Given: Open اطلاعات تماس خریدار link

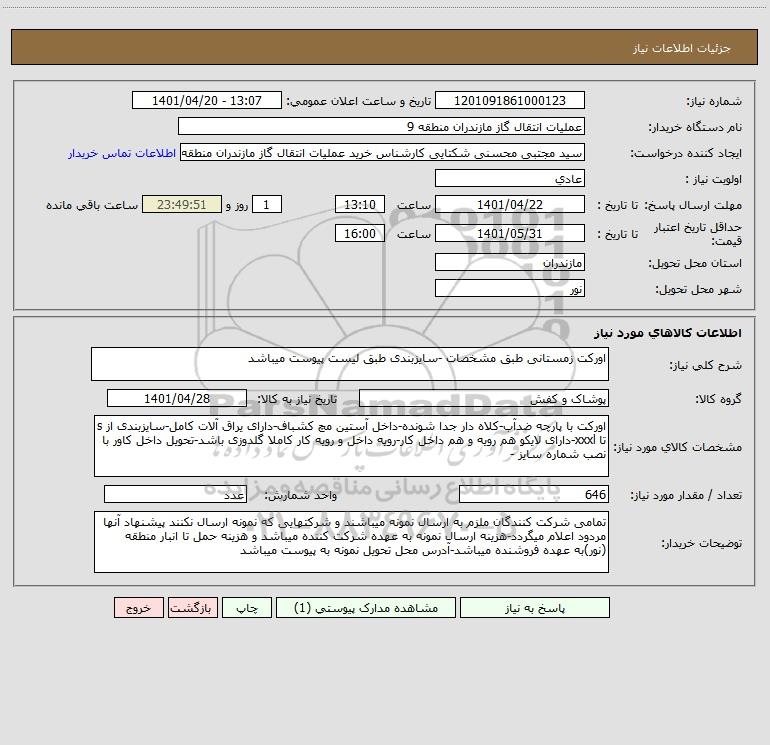Looking at the screenshot, I should point(122,153).
